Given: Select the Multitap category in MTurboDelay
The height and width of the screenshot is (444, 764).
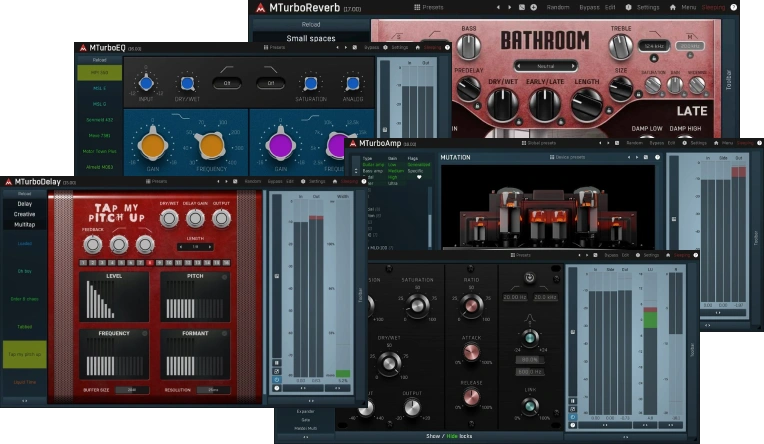Looking at the screenshot, I should 24,225.
